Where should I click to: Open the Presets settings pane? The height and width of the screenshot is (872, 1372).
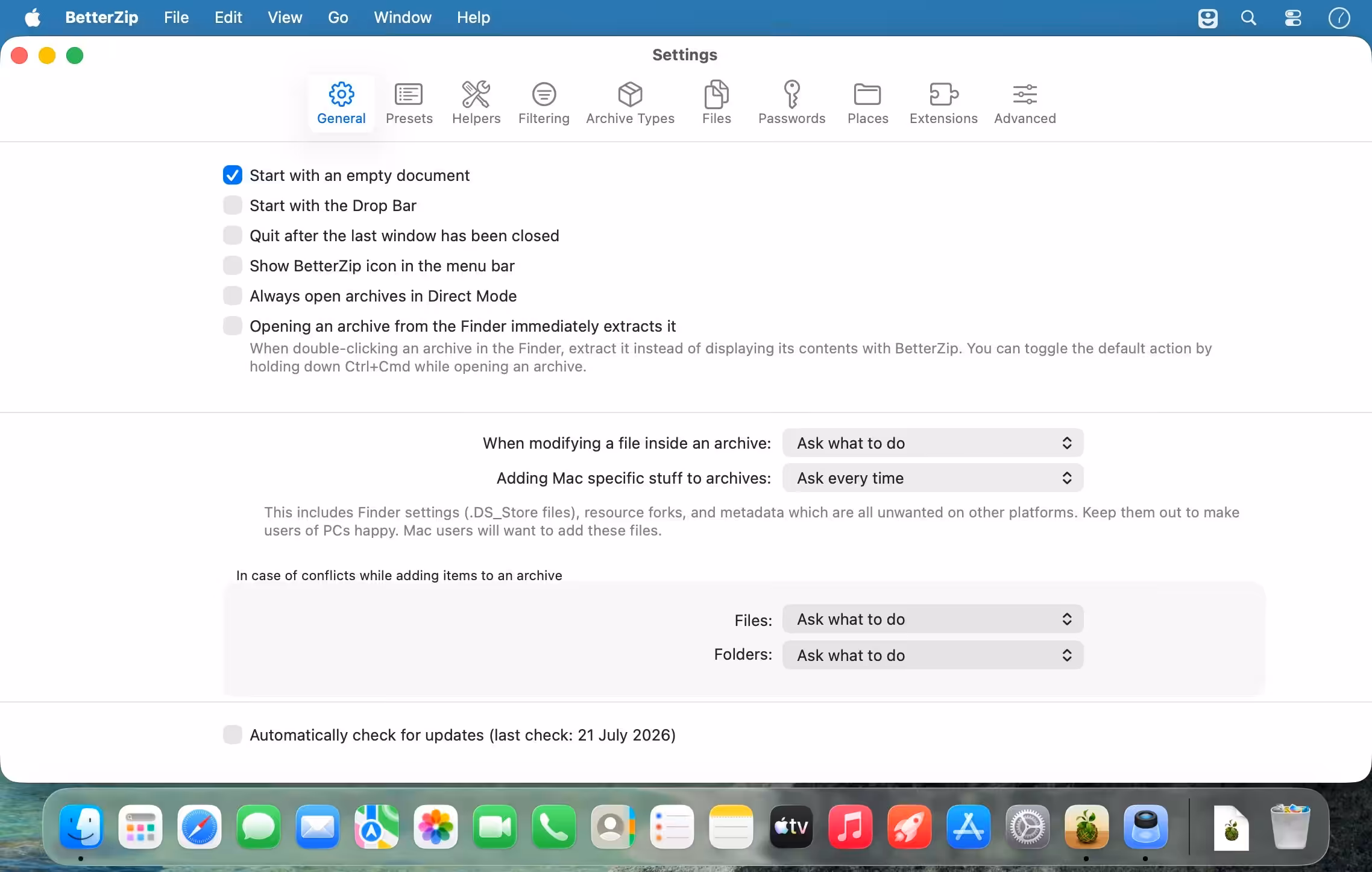409,103
